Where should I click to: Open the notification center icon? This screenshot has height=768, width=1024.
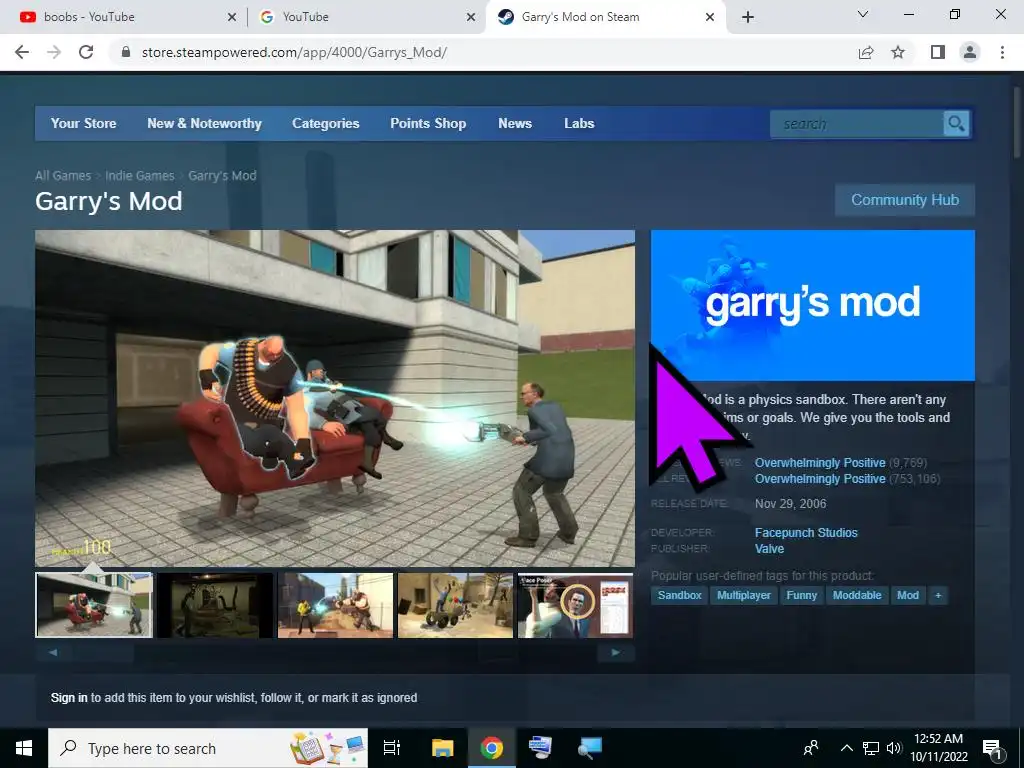pos(992,748)
